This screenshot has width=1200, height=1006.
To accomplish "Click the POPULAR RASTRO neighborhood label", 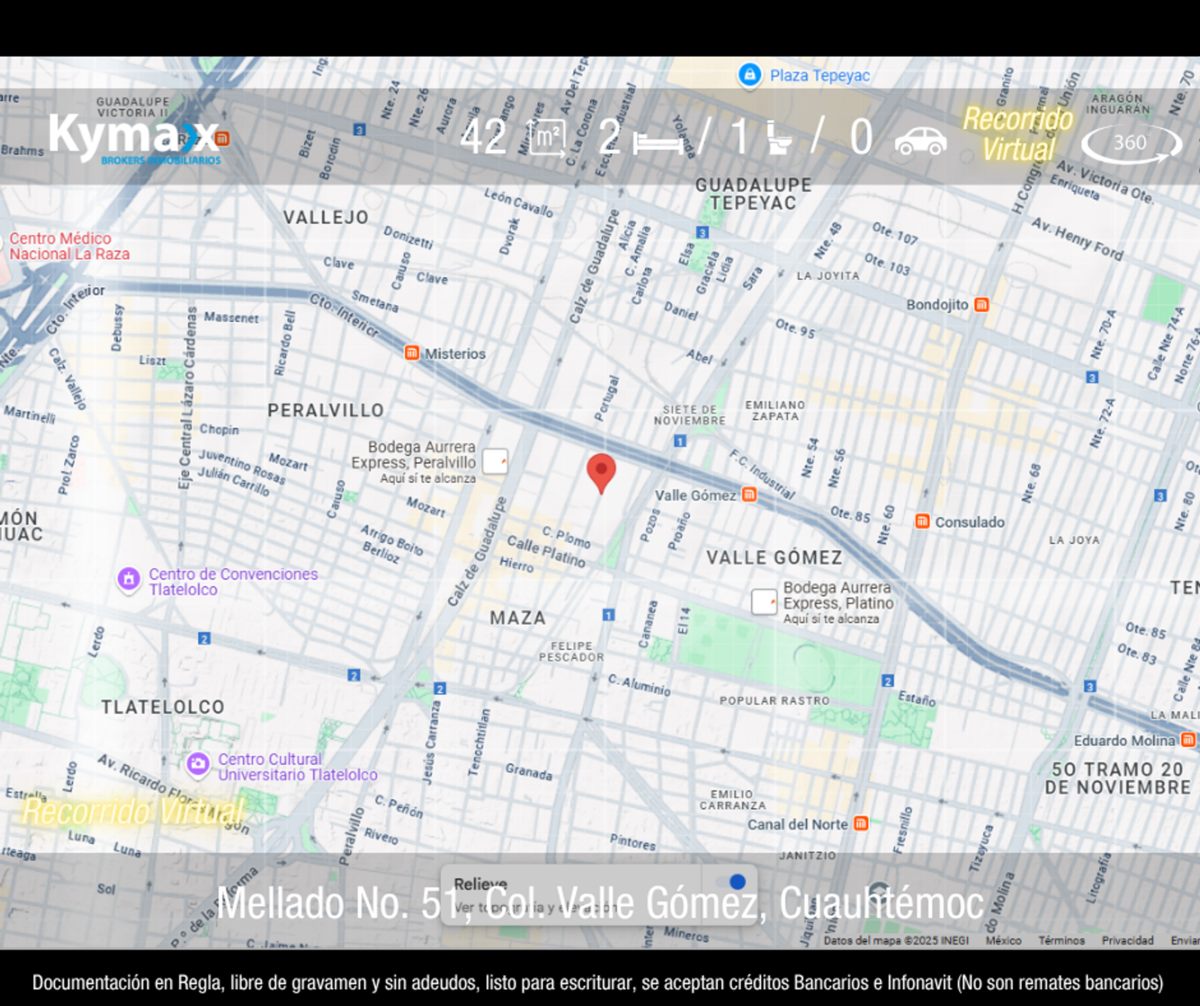I will pos(775,701).
